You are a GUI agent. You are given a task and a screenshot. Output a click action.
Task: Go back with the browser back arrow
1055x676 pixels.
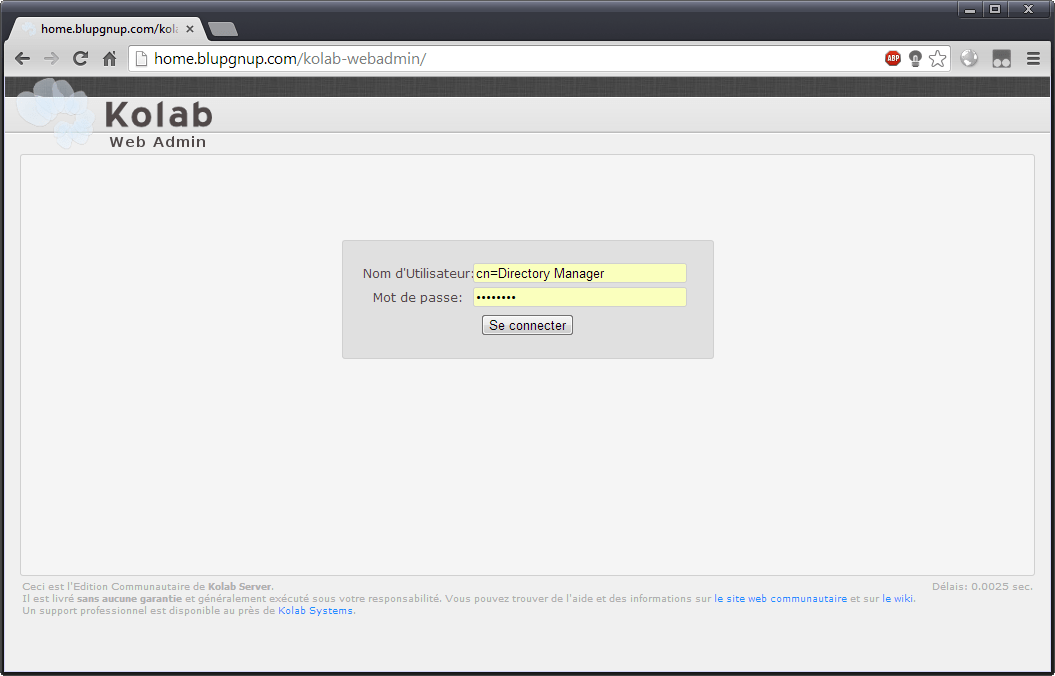[x=22, y=59]
